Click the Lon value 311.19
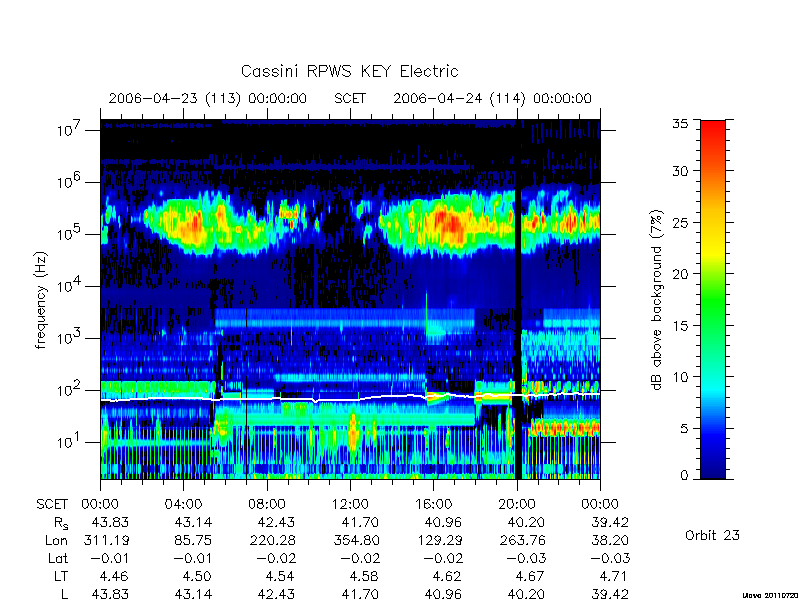This screenshot has height=600, width=800. pos(106,540)
